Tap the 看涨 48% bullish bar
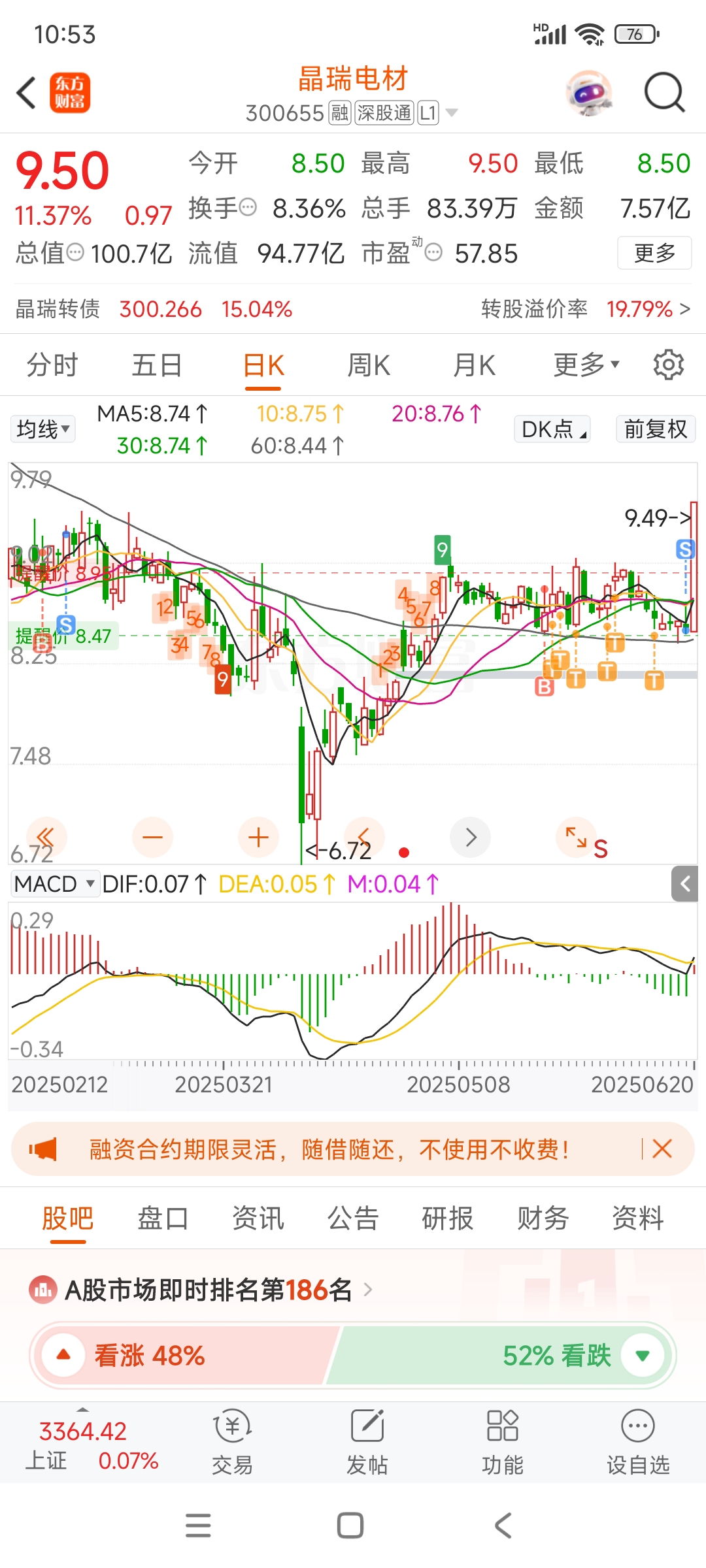The height and width of the screenshot is (1568, 706). click(x=186, y=1356)
